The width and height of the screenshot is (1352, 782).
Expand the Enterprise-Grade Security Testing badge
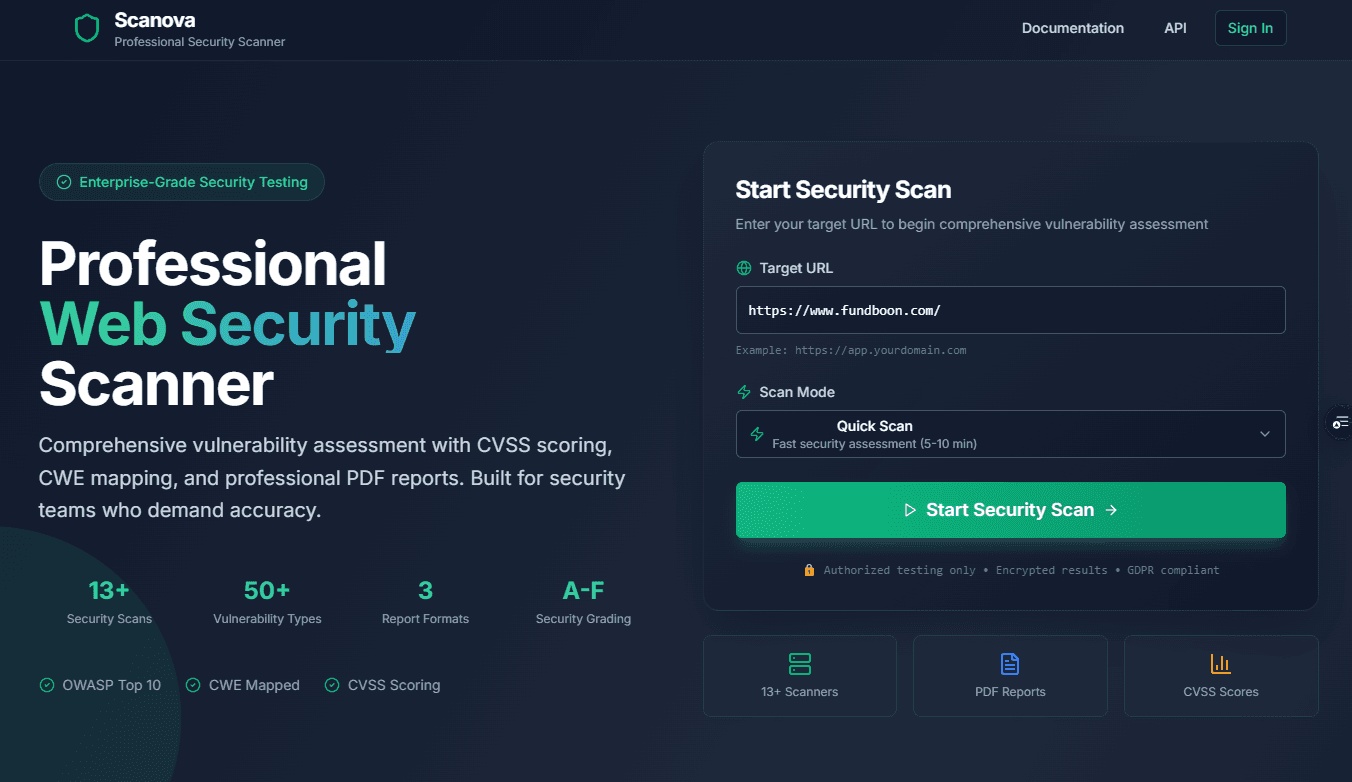(181, 182)
